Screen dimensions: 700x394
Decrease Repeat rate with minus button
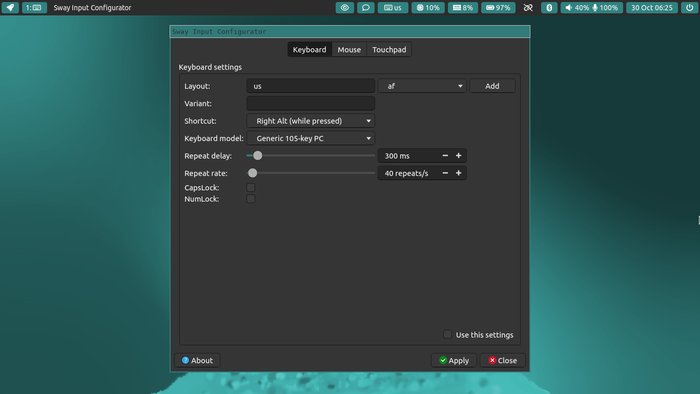point(445,173)
